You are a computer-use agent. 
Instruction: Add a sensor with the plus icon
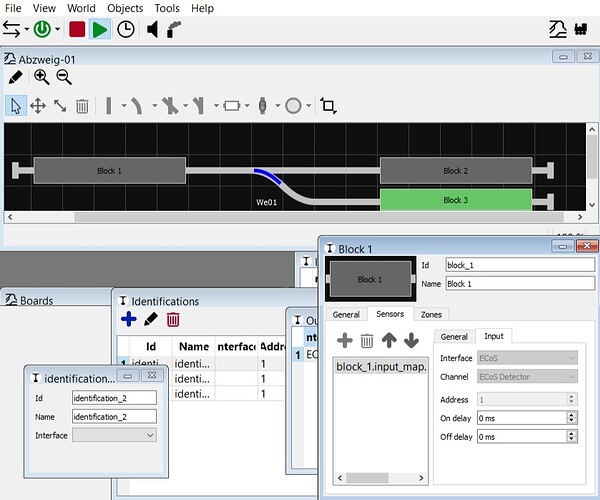click(x=345, y=340)
